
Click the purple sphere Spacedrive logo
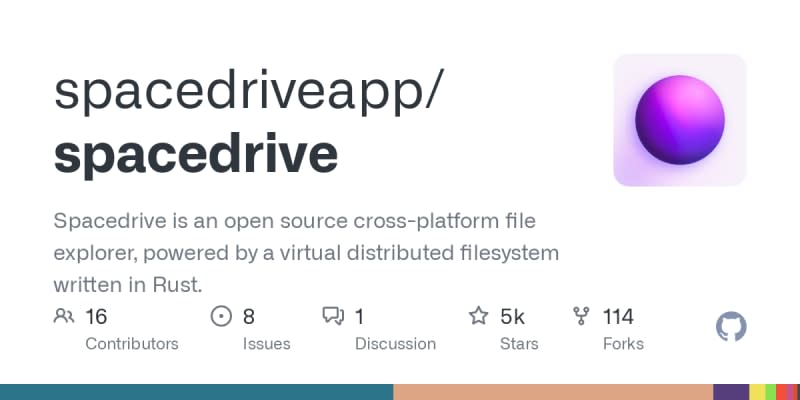679,120
